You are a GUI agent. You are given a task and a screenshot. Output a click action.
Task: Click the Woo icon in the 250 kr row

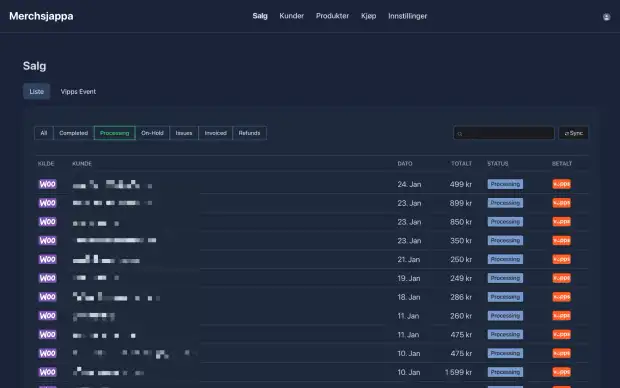pos(47,259)
